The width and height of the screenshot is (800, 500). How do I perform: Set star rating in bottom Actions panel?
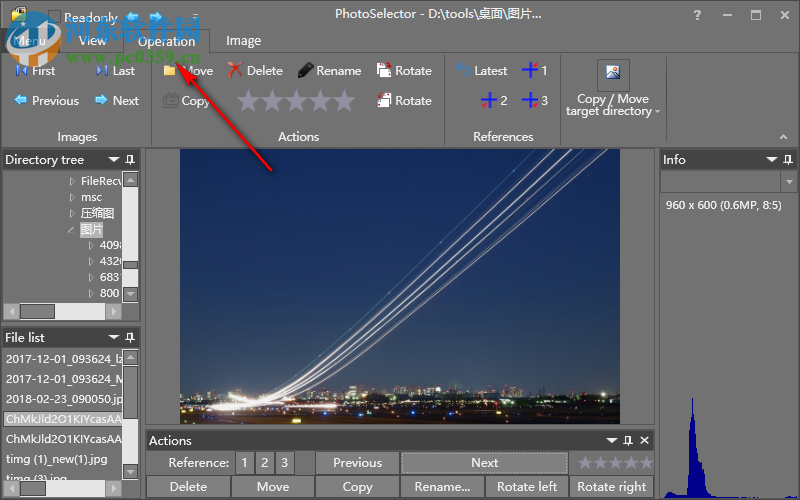pos(615,463)
